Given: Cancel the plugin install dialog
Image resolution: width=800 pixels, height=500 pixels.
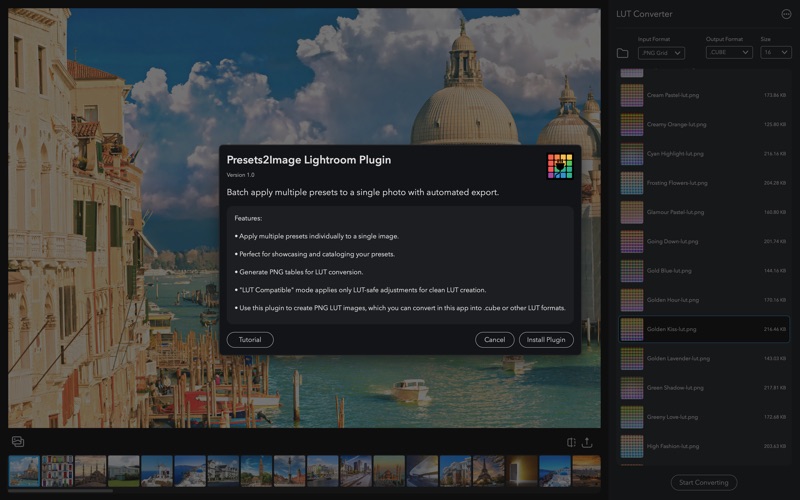Looking at the screenshot, I should point(494,340).
